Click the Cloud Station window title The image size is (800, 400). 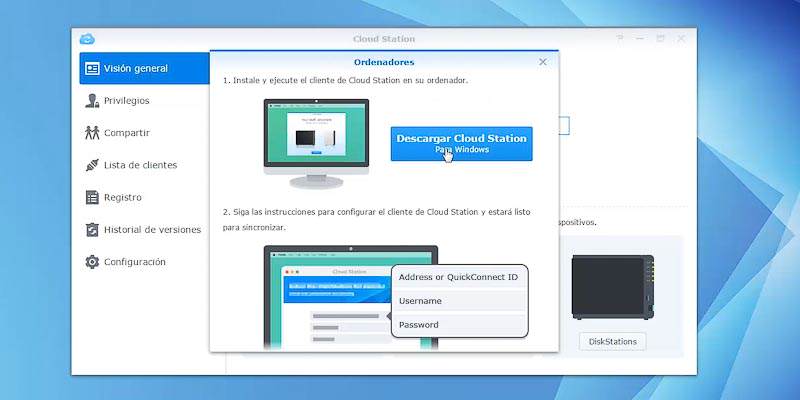click(384, 39)
